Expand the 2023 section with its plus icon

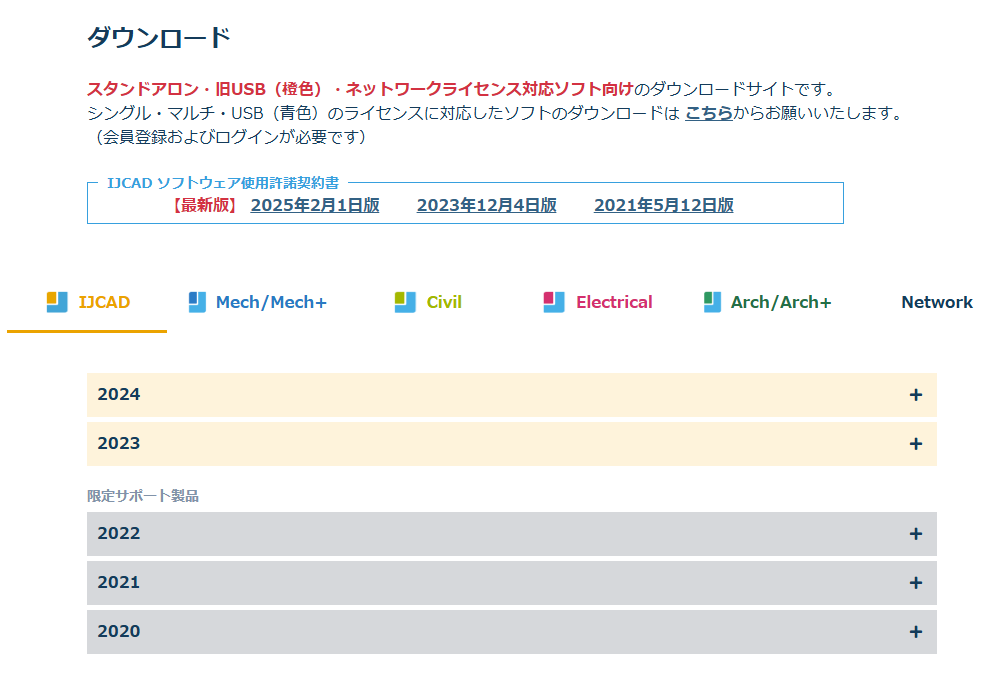(916, 443)
